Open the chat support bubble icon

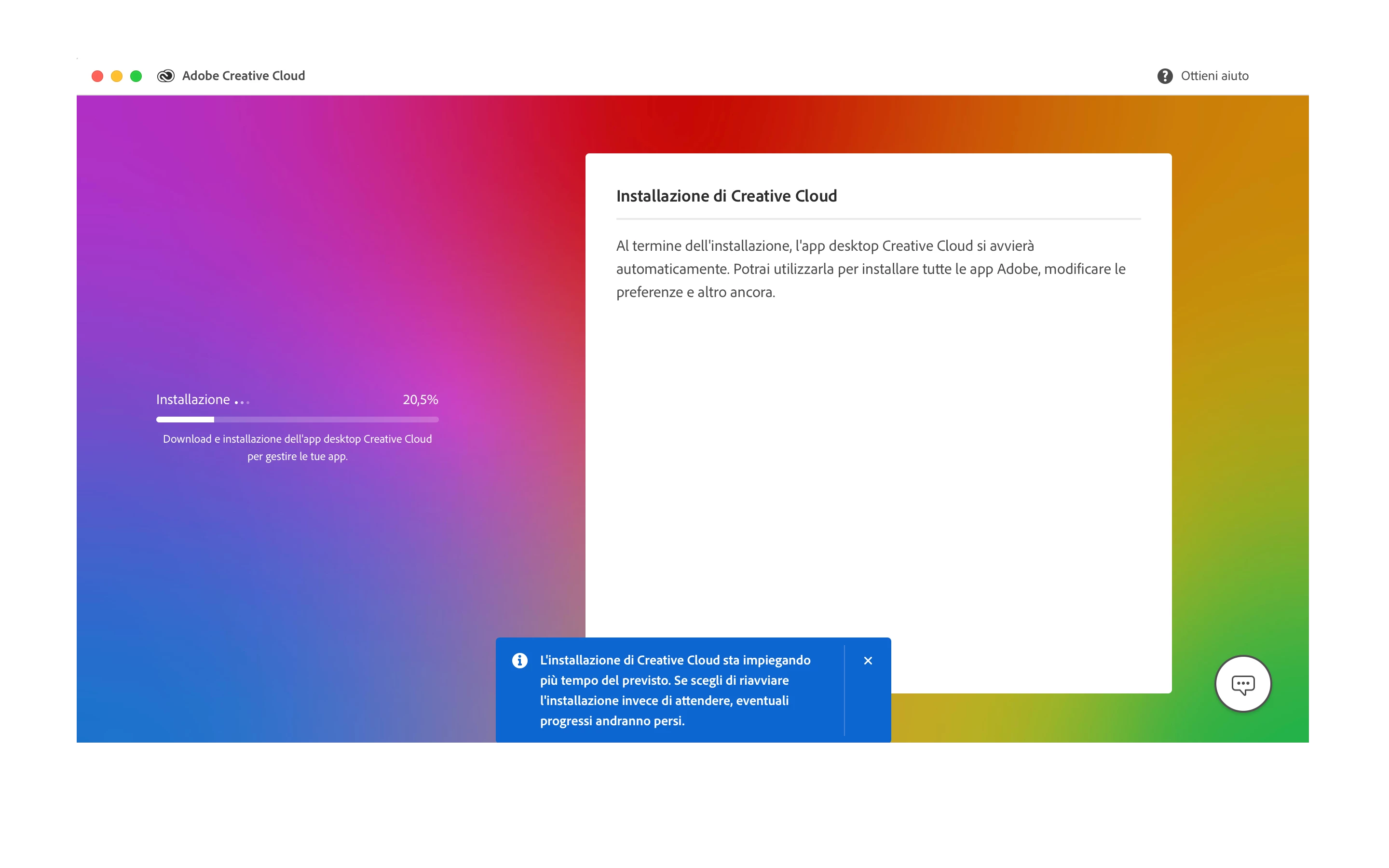1243,684
